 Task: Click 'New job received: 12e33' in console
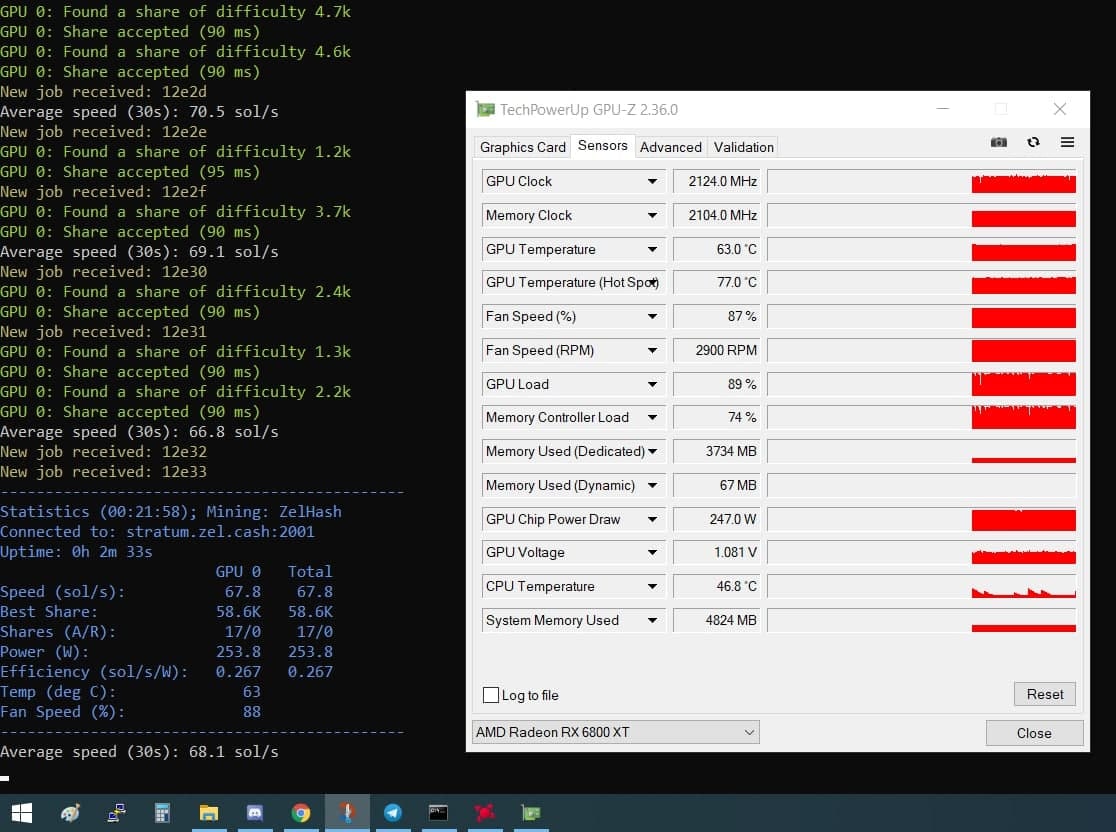click(x=103, y=472)
